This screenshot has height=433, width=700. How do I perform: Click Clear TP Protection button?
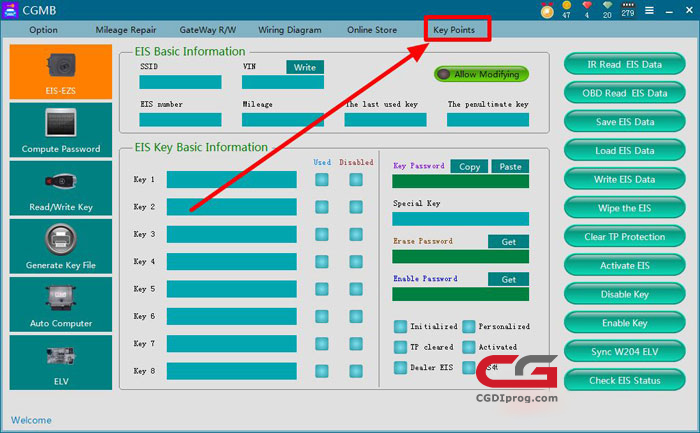[x=625, y=237]
